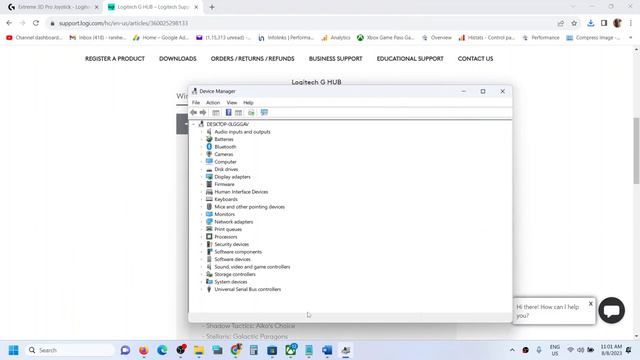Click the Back arrow in Device Manager toolbar

click(193, 113)
